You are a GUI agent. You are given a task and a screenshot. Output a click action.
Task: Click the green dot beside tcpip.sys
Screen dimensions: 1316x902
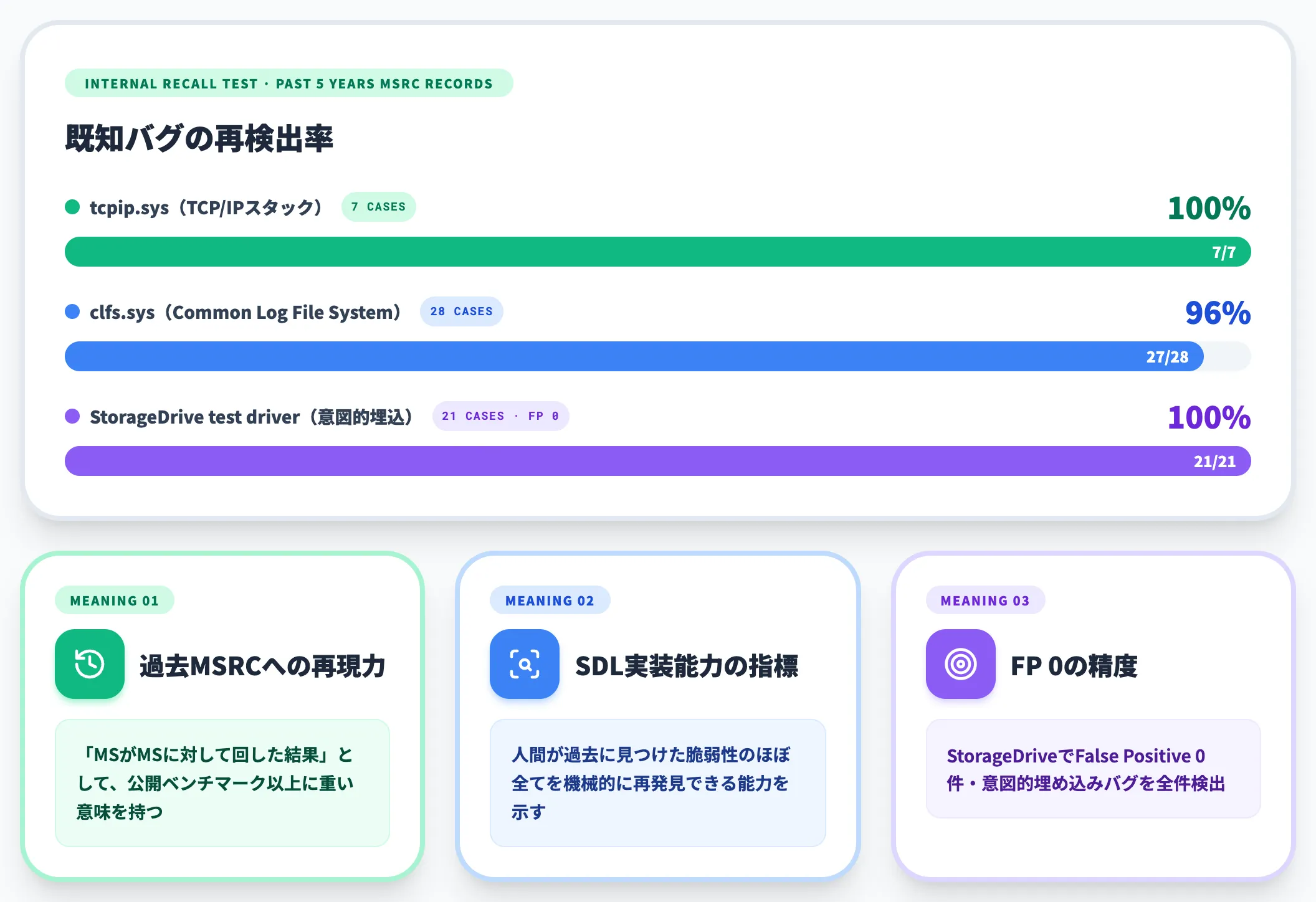pos(72,207)
